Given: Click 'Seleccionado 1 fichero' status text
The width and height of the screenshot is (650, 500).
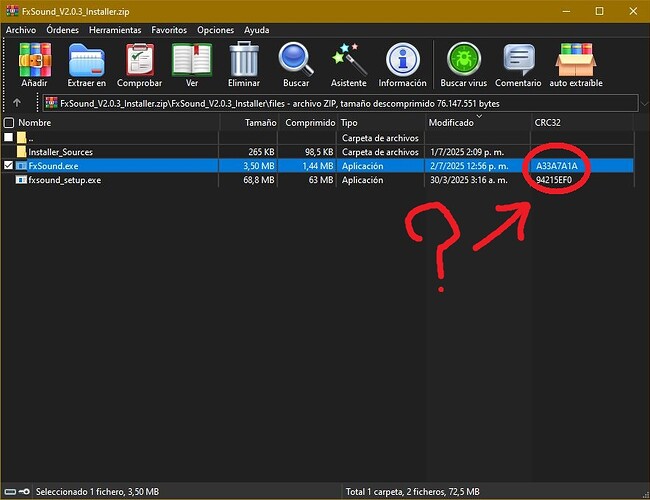Looking at the screenshot, I should pyautogui.click(x=97, y=492).
